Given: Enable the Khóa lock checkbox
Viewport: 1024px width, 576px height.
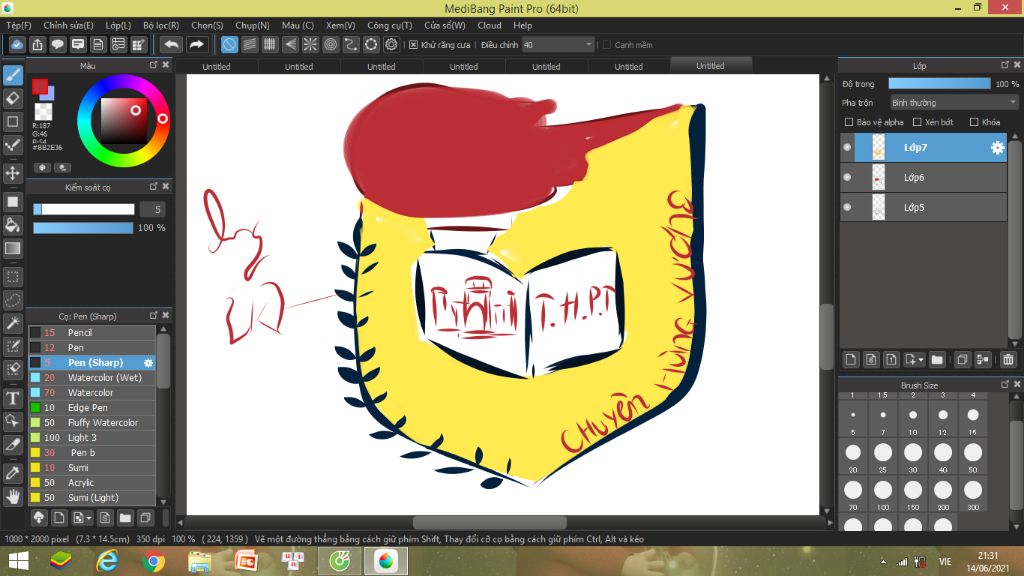Looking at the screenshot, I should point(974,122).
